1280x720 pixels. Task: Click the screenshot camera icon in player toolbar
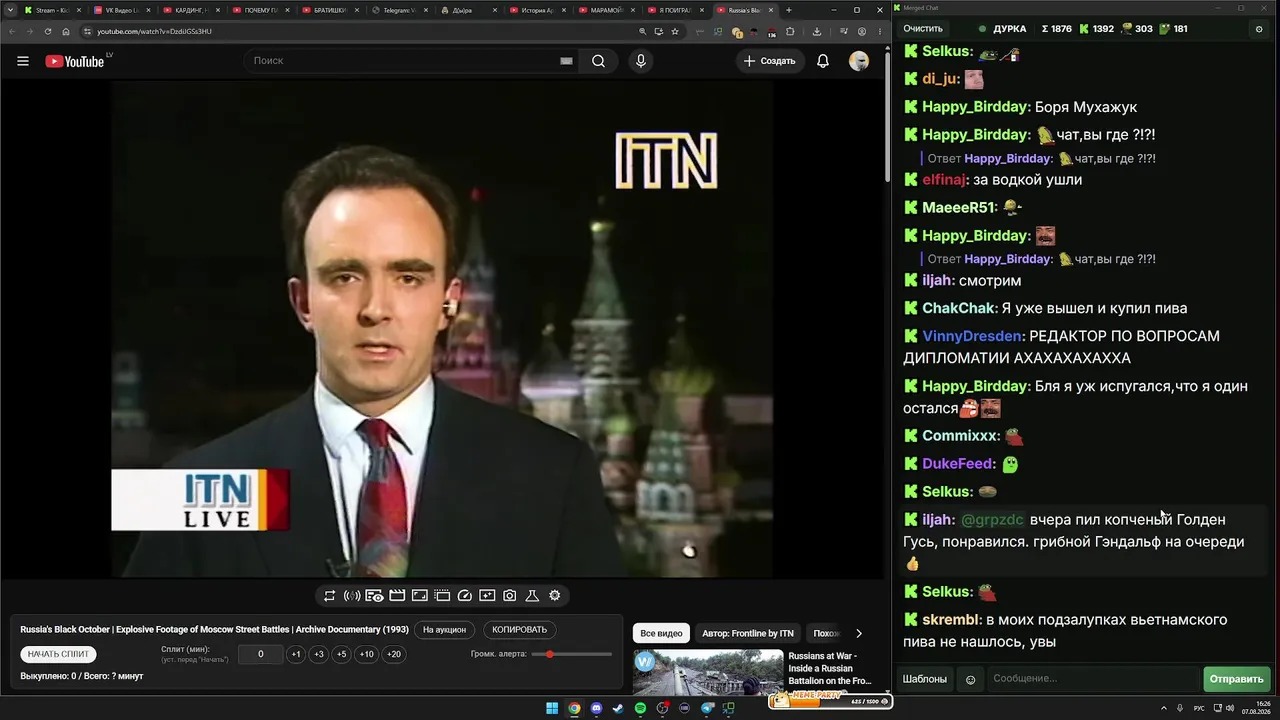click(510, 596)
